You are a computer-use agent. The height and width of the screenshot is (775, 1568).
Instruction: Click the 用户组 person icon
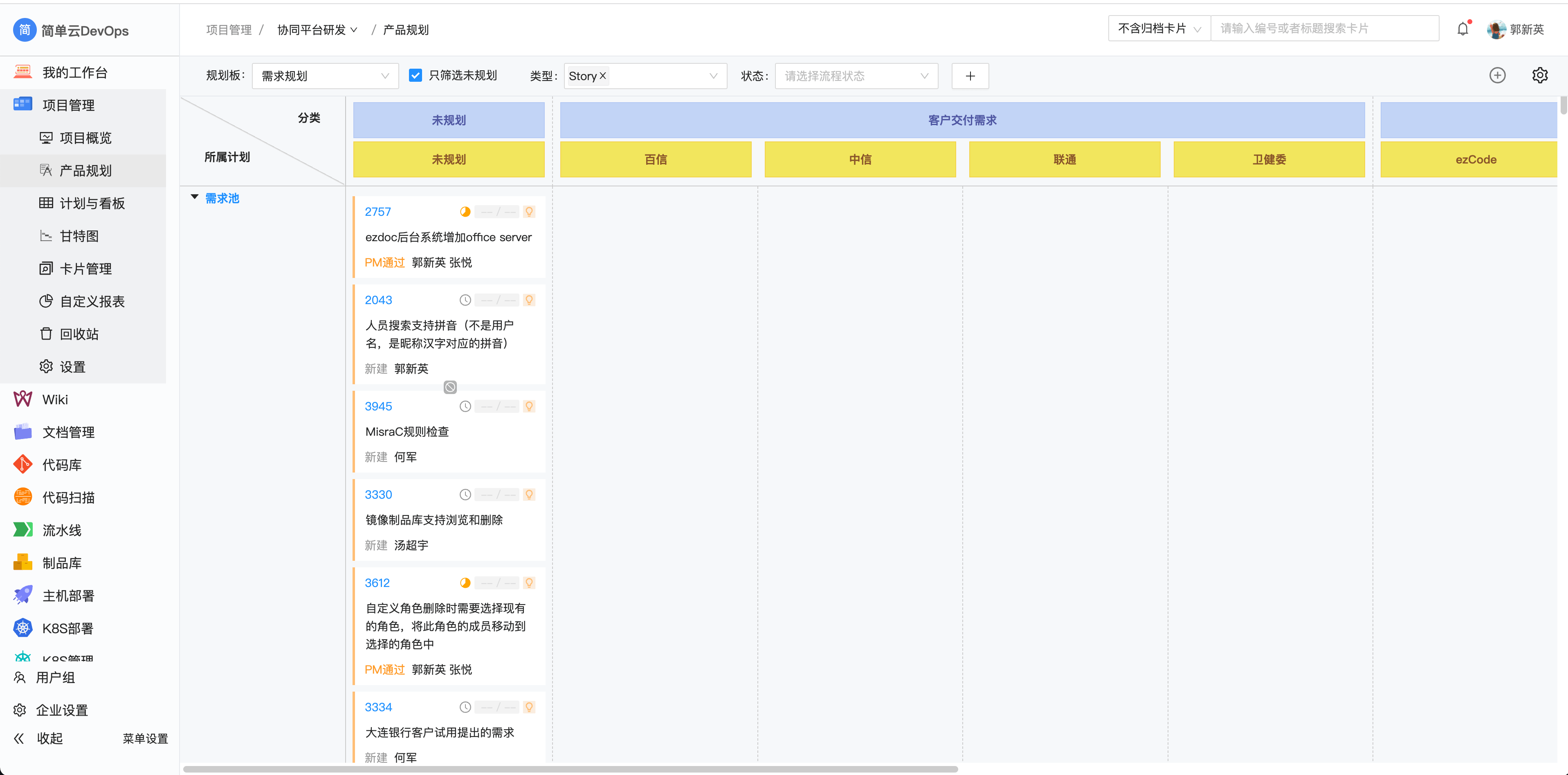[x=20, y=678]
